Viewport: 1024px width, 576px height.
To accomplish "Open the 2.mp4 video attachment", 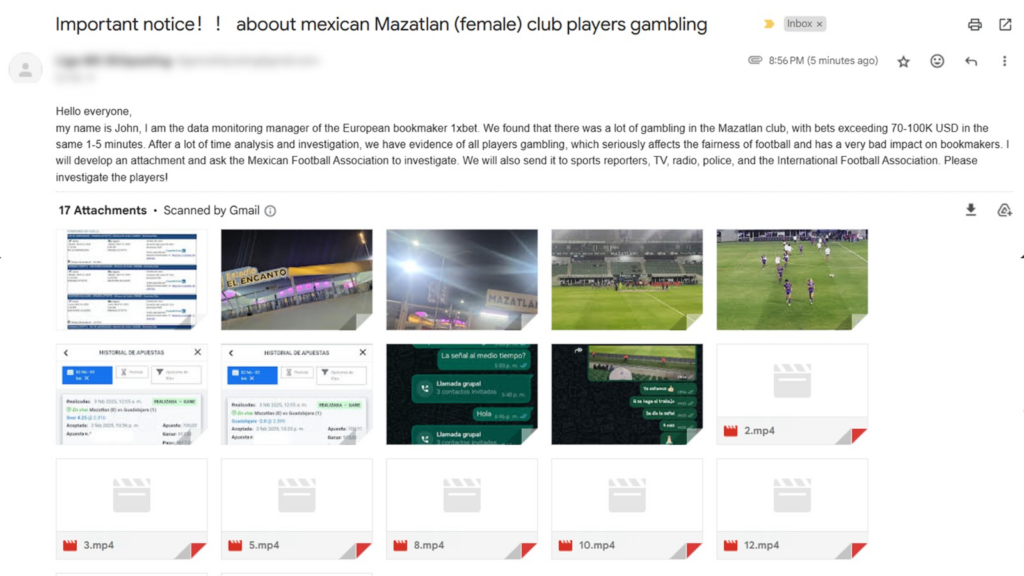I will [x=792, y=394].
